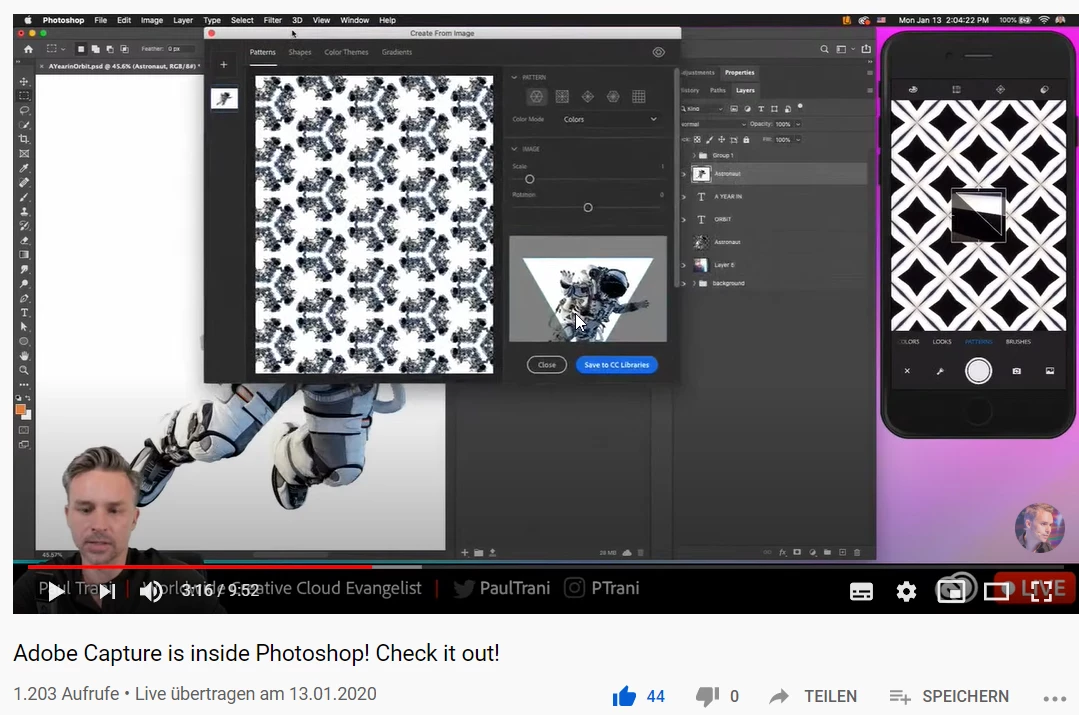Click the Photoshop Home icon
Image resolution: width=1079 pixels, height=715 pixels.
pos(28,49)
